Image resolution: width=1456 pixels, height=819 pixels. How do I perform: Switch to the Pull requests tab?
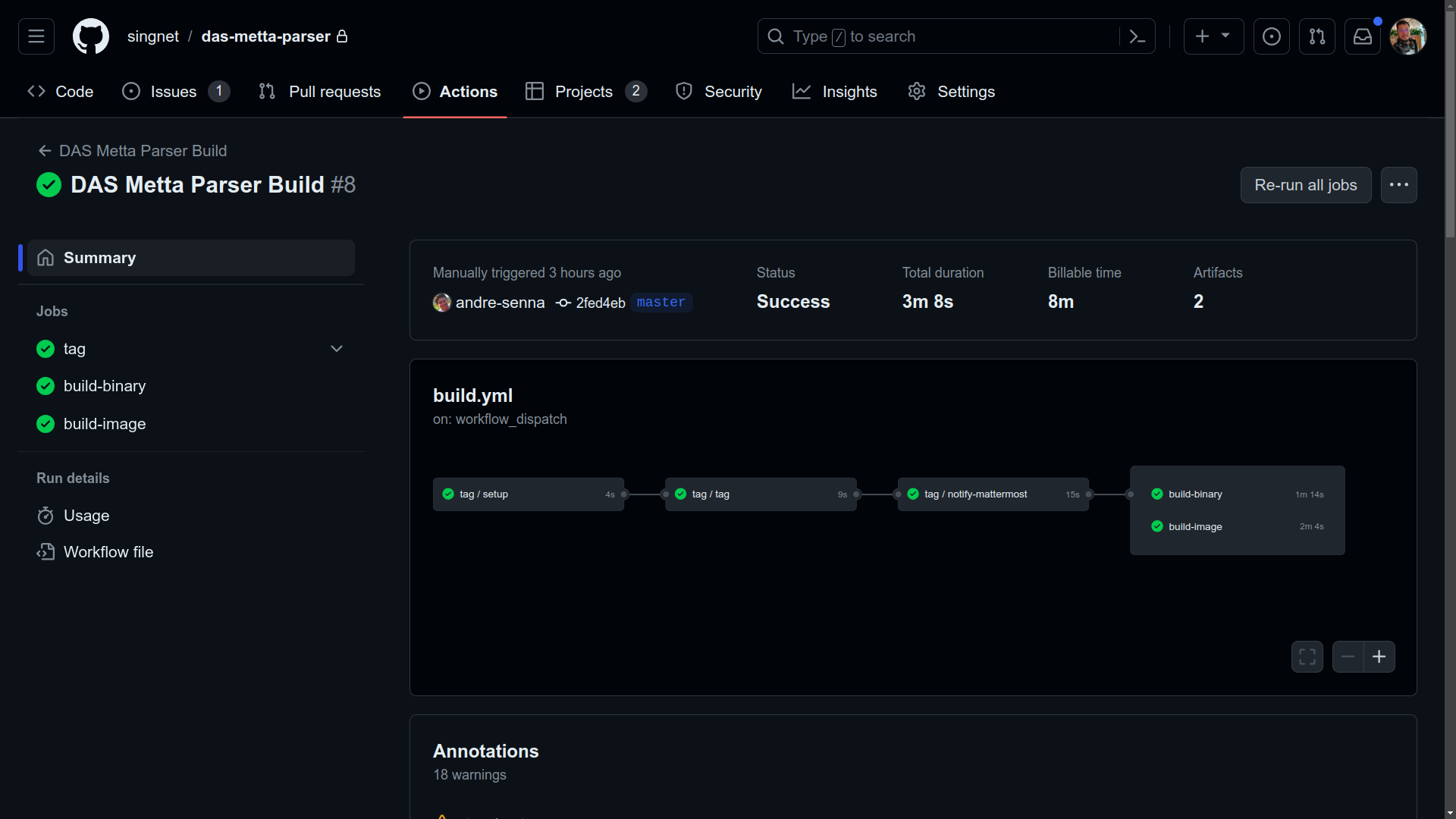point(320,92)
